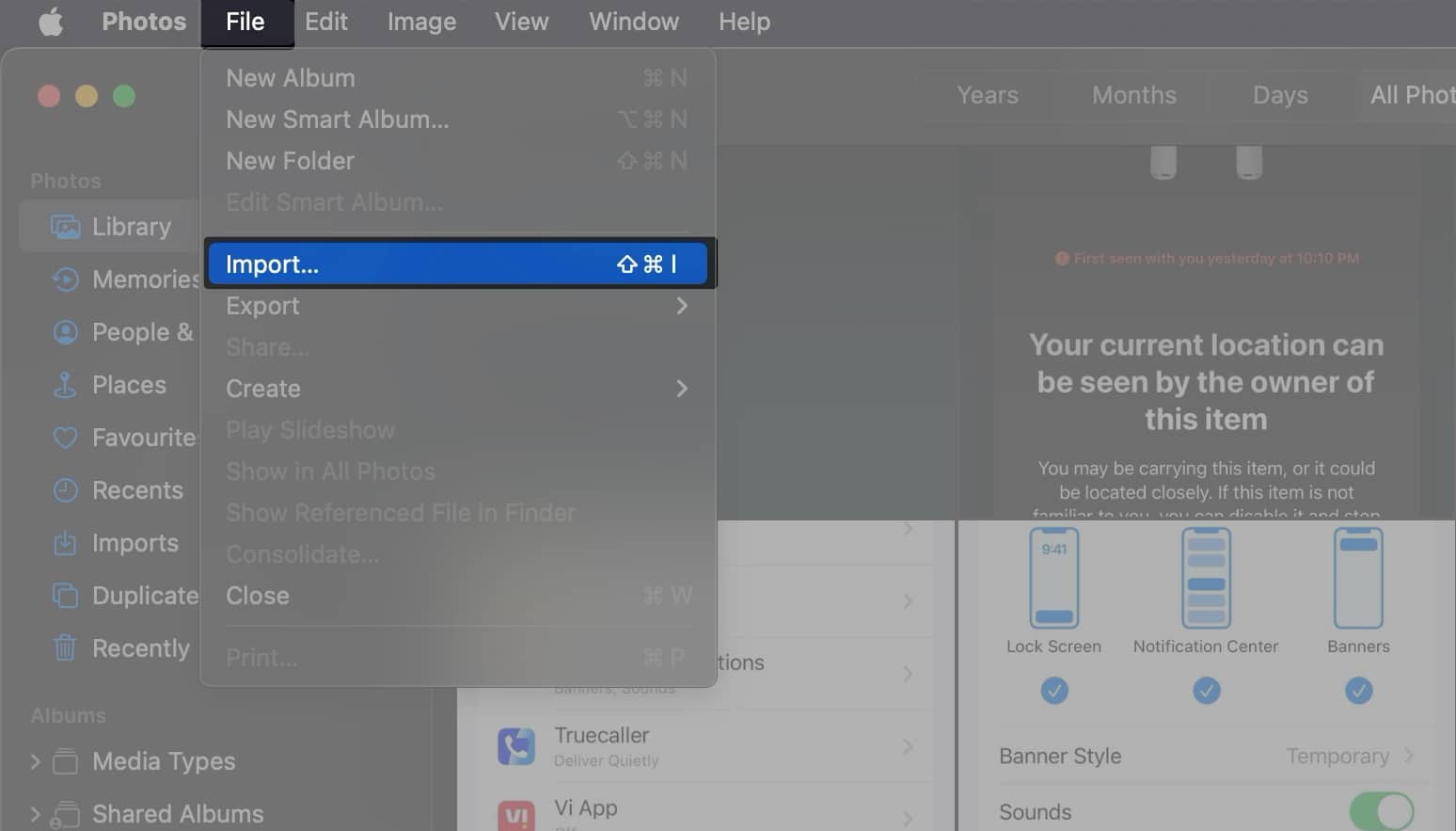Click the Shared Albums folder icon
The height and width of the screenshot is (831, 1456).
65,814
